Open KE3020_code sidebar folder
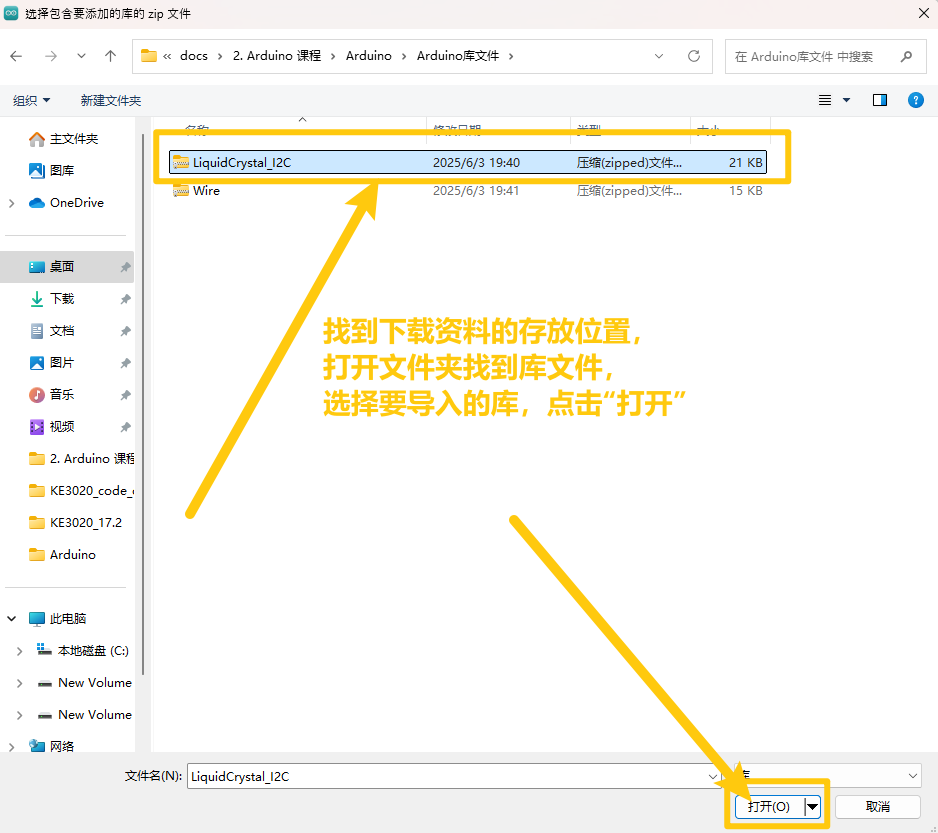Screen dimensions: 938x833 pyautogui.click(x=81, y=491)
